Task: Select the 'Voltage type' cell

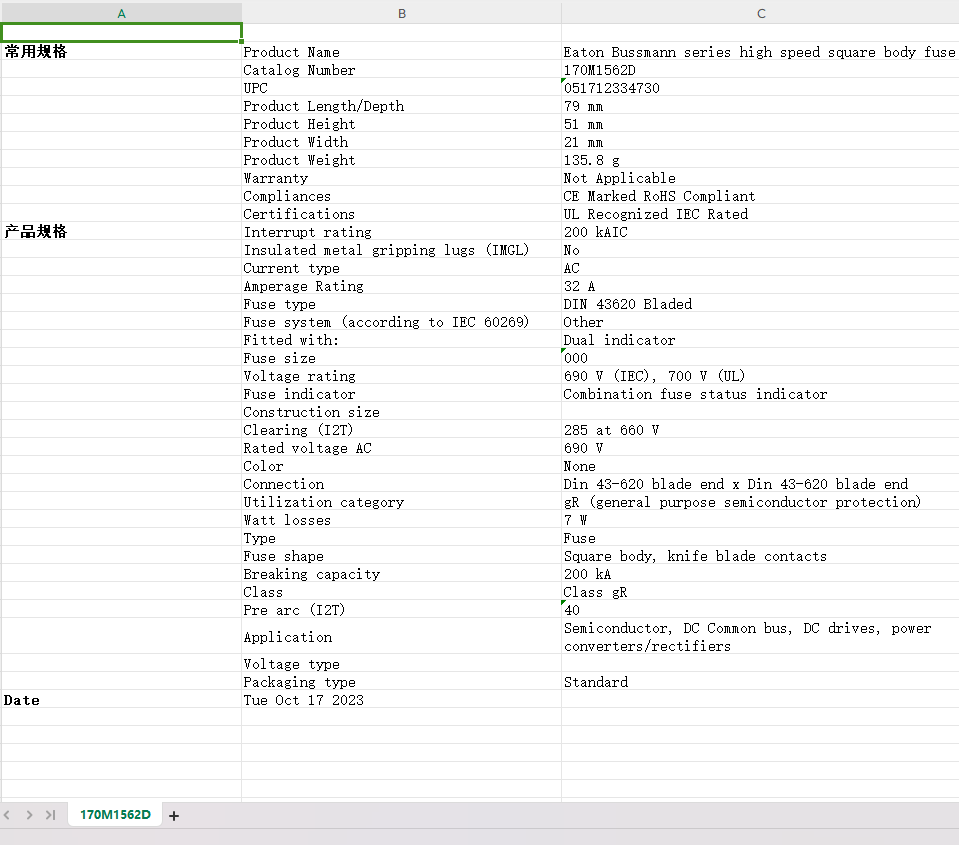Action: click(401, 663)
